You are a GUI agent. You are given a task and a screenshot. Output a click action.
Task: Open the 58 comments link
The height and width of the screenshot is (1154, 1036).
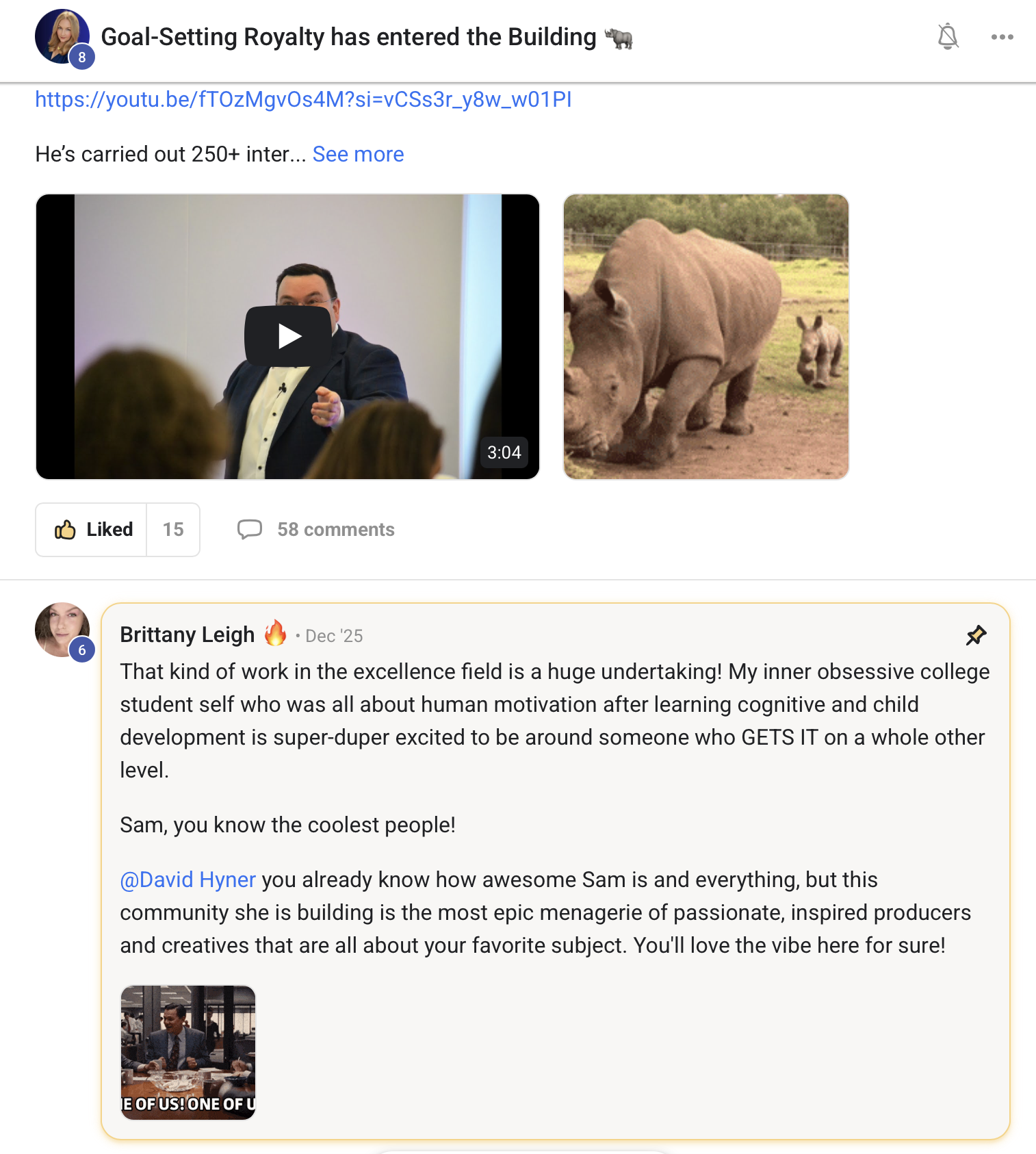click(335, 530)
